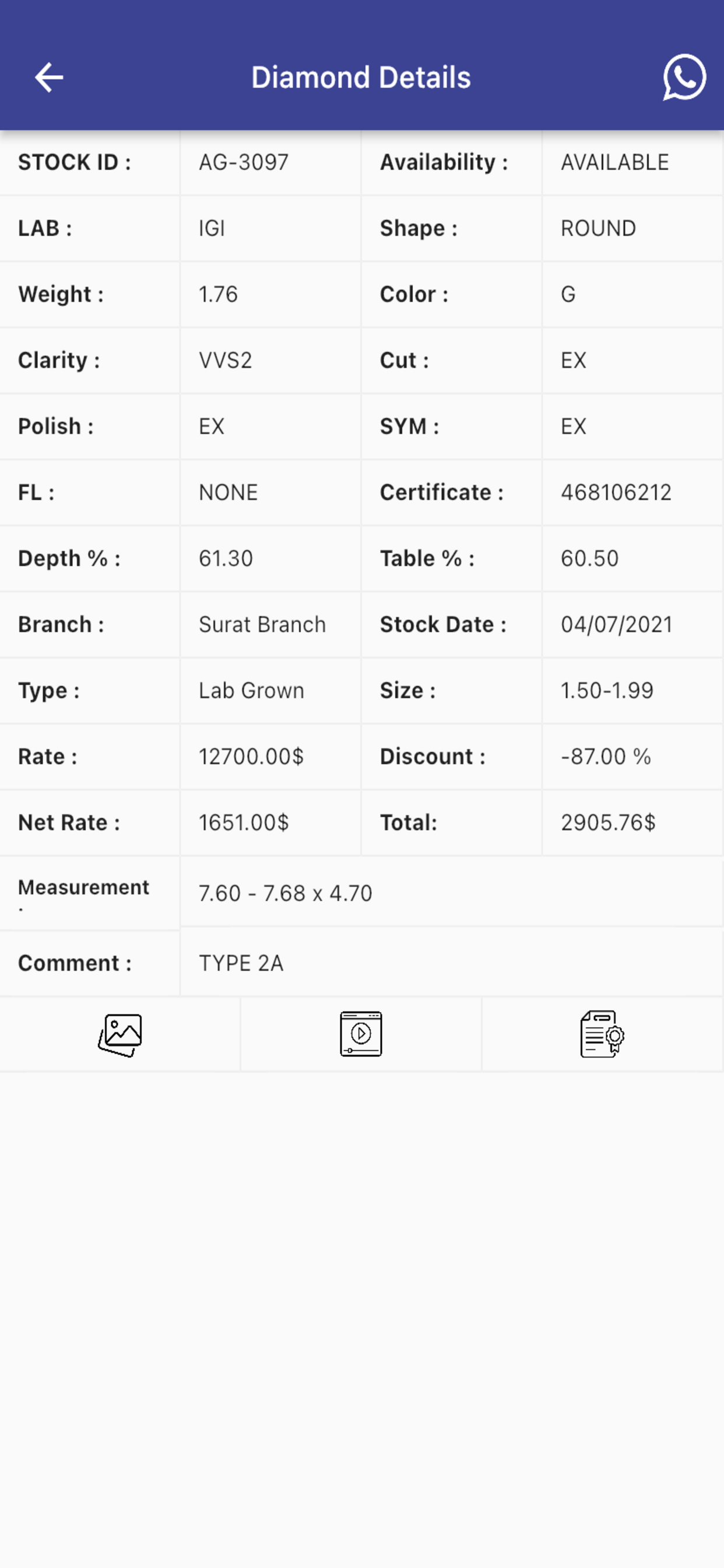This screenshot has height=1568, width=724.
Task: Tap stock date 04/07/2021
Action: click(616, 625)
